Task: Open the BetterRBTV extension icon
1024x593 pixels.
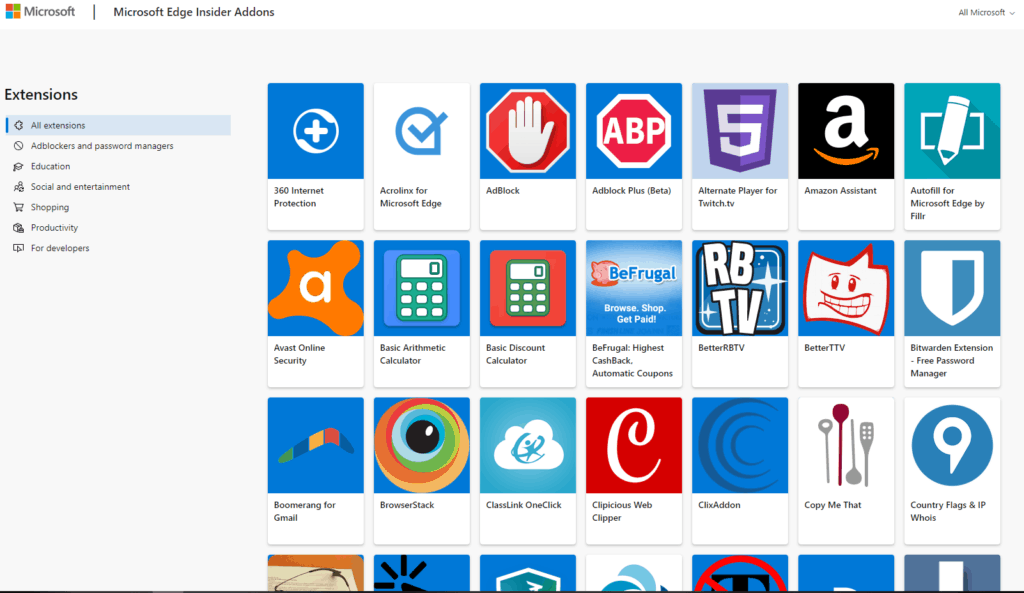Action: 740,288
